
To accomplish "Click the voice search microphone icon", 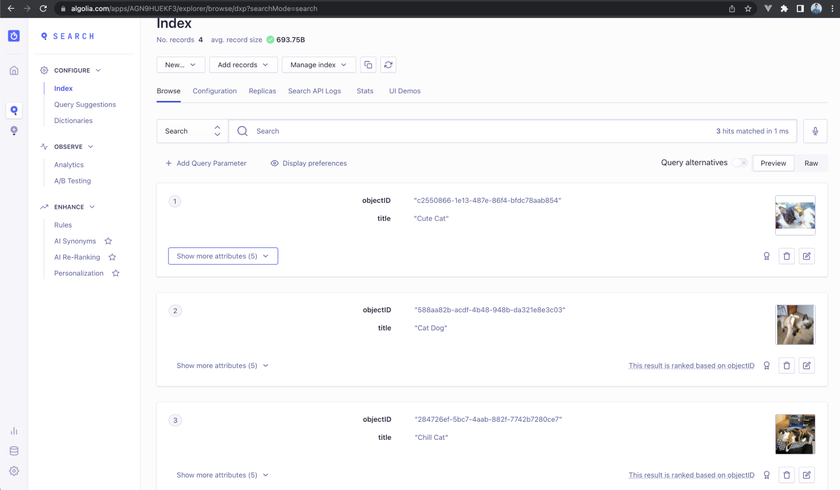I will pos(815,131).
